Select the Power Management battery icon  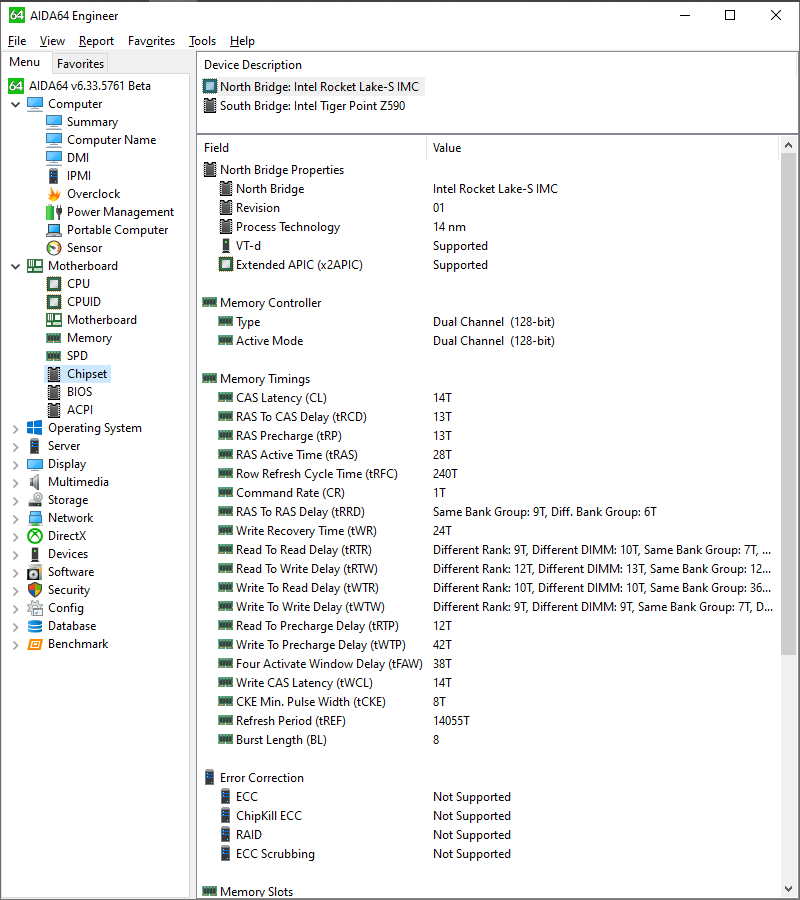pyautogui.click(x=54, y=212)
